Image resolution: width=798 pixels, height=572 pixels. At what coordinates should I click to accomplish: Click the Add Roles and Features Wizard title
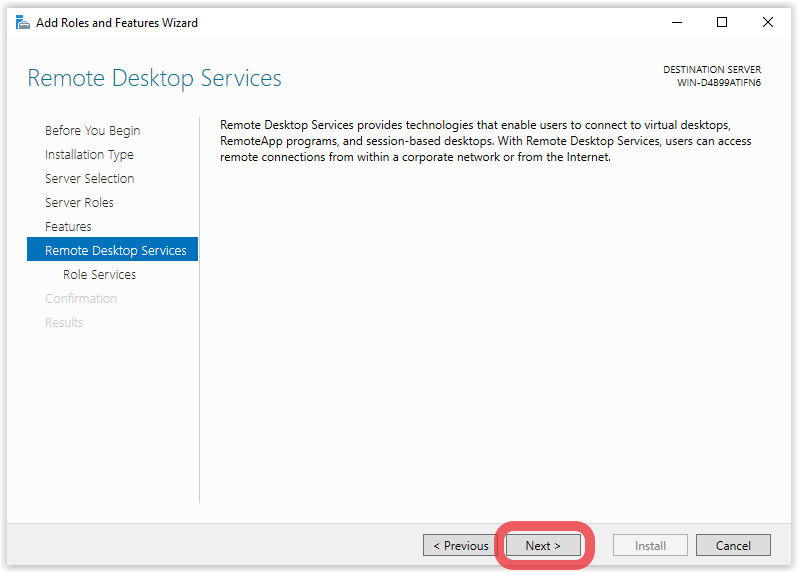click(117, 23)
